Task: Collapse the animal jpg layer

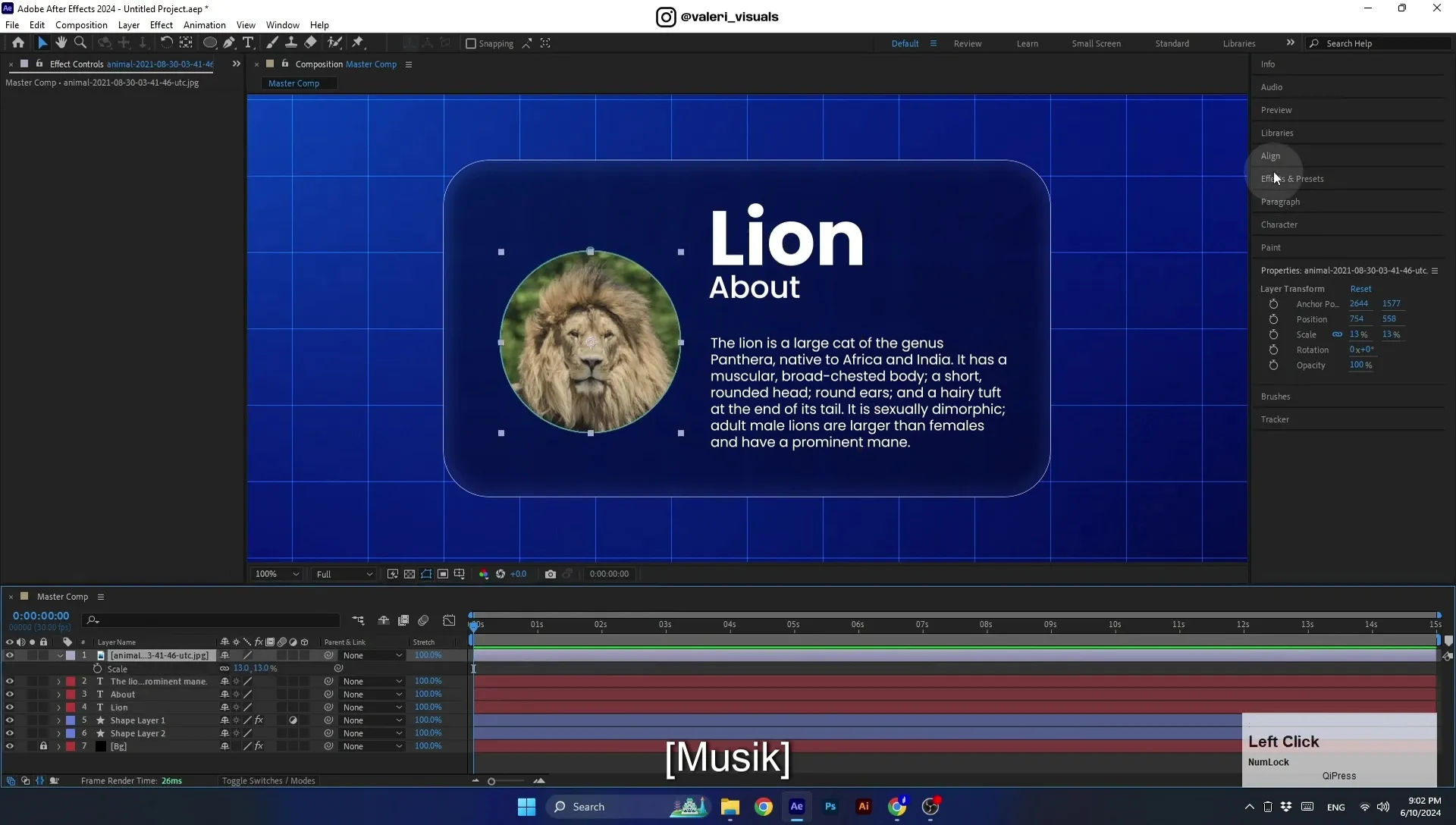Action: (59, 655)
